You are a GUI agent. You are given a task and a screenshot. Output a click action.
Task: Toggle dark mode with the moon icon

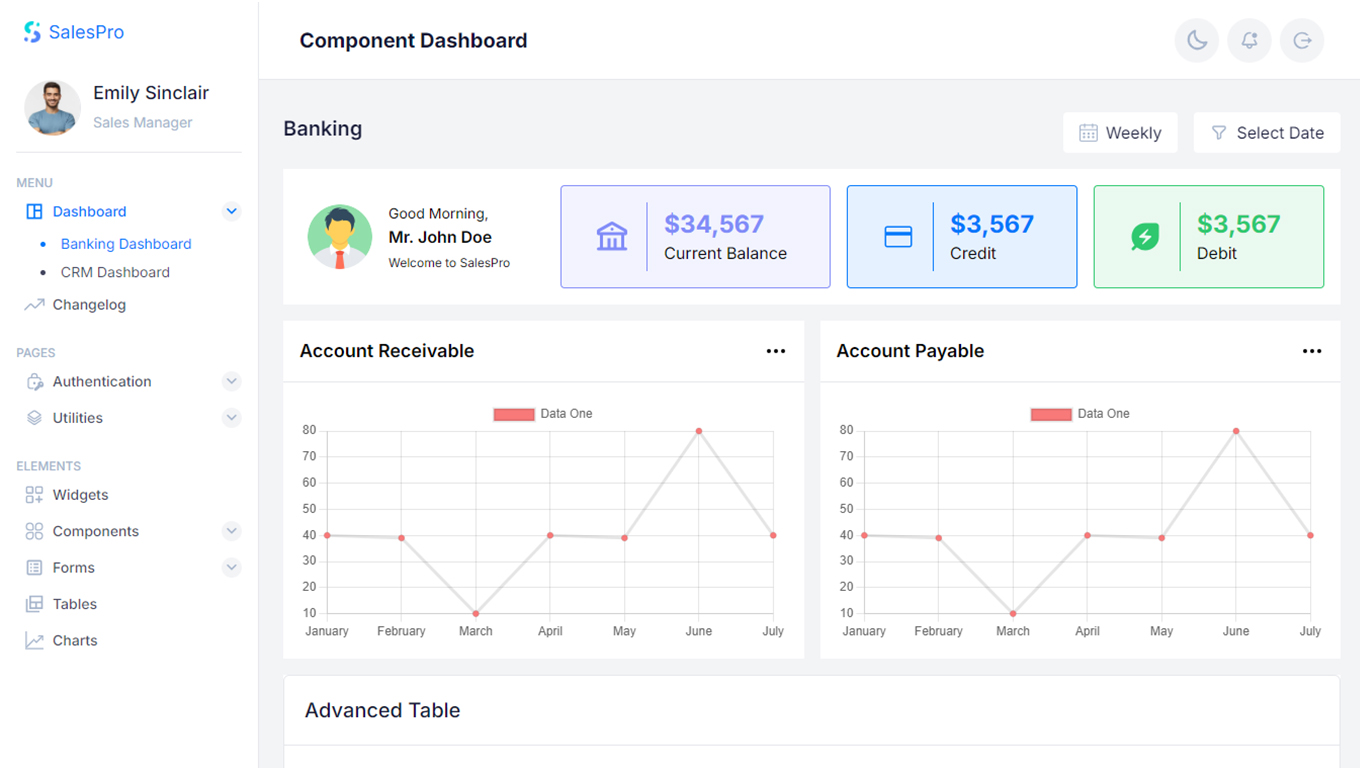click(1196, 41)
